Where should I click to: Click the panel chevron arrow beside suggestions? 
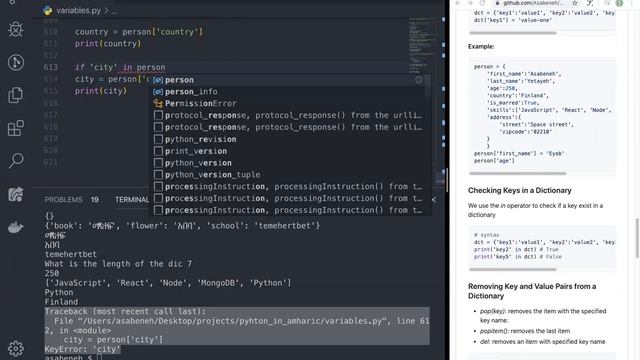(x=434, y=200)
